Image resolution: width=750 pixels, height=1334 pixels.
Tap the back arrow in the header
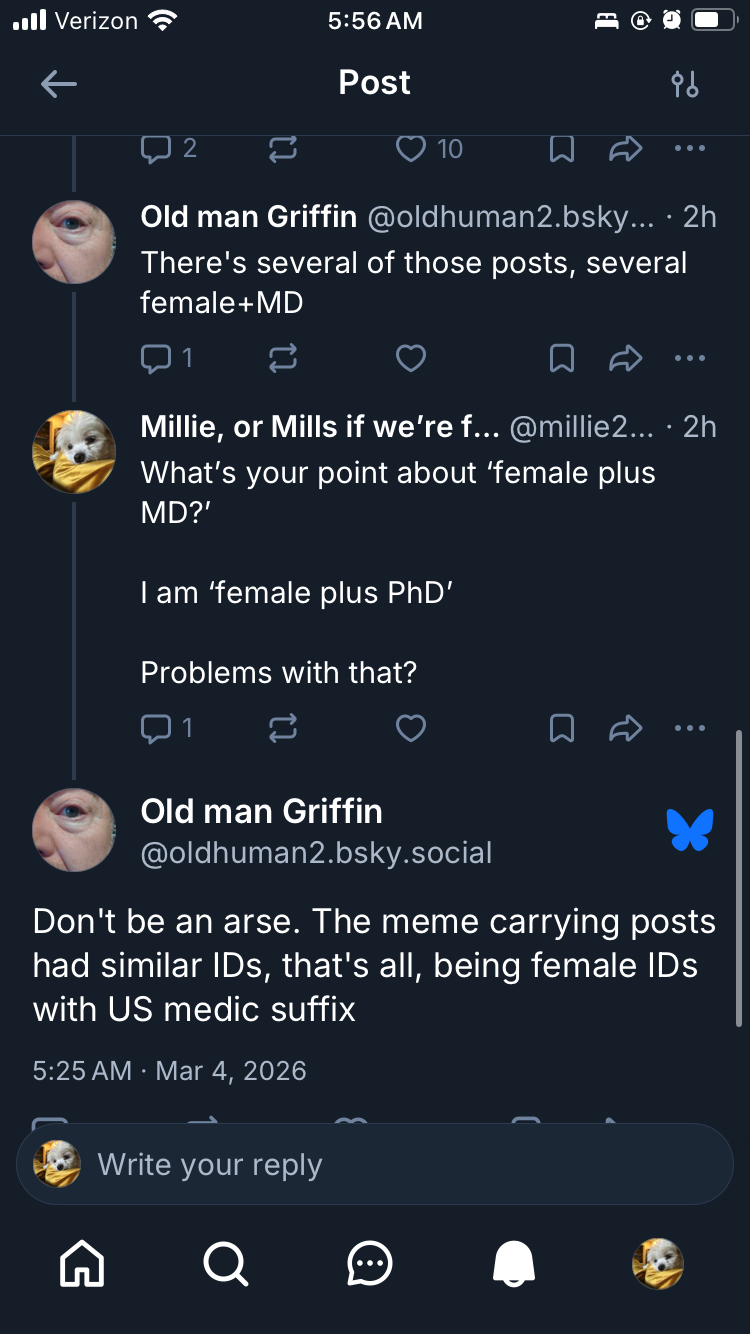point(59,85)
